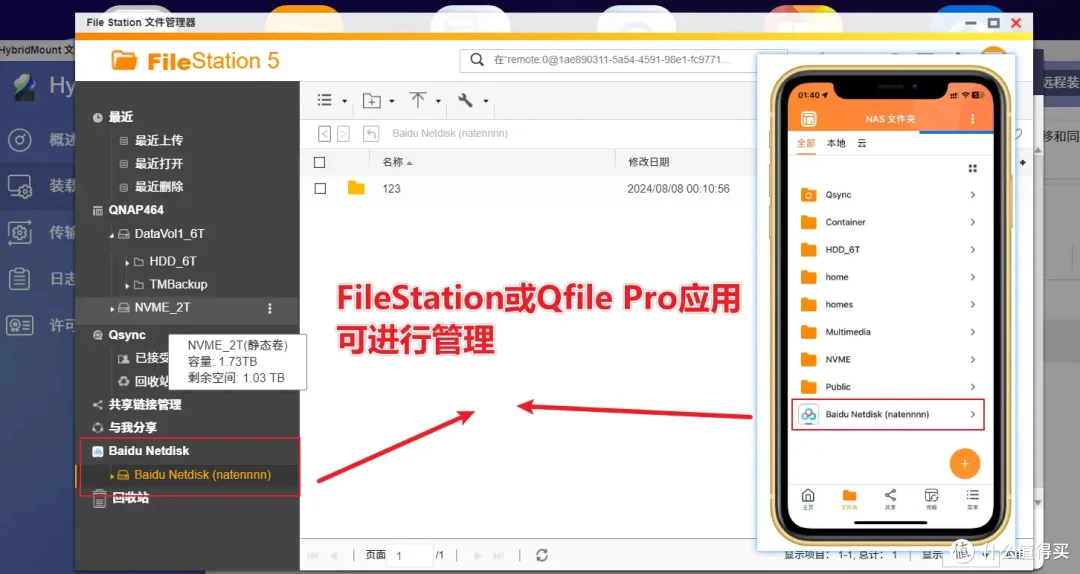Select the 全部 tab in phone app
The height and width of the screenshot is (574, 1080).
(x=806, y=143)
